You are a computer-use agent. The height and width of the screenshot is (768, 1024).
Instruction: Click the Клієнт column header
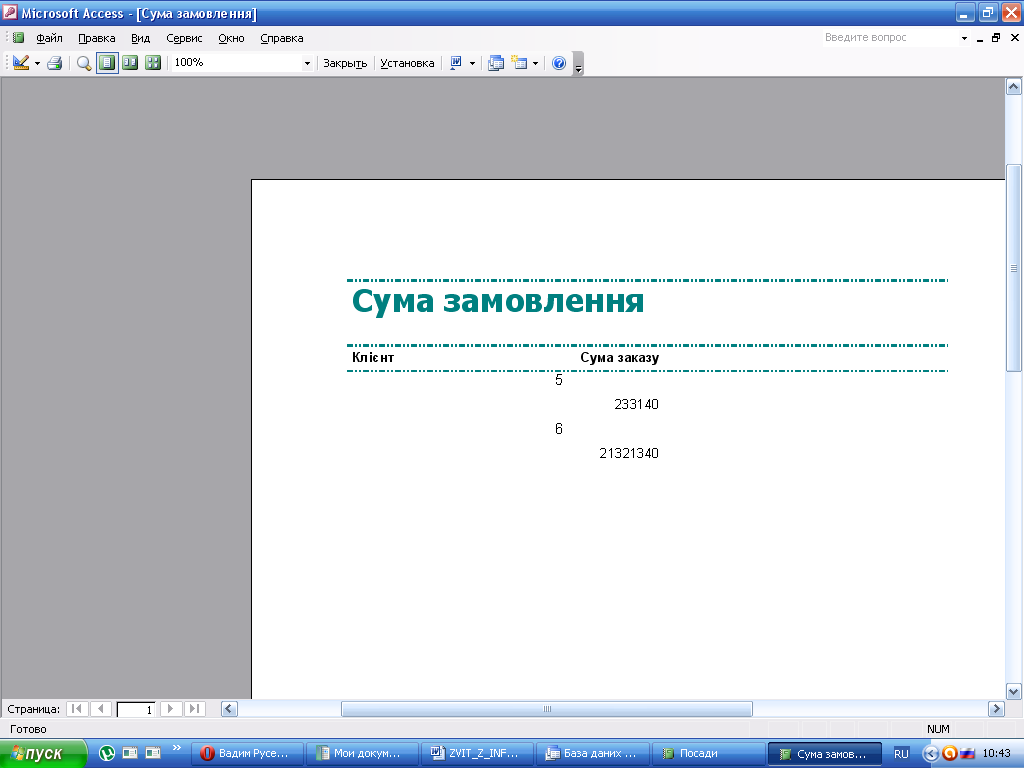(x=373, y=357)
